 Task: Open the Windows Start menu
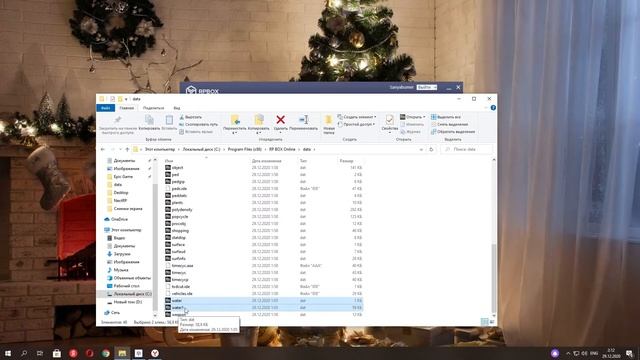click(x=7, y=353)
